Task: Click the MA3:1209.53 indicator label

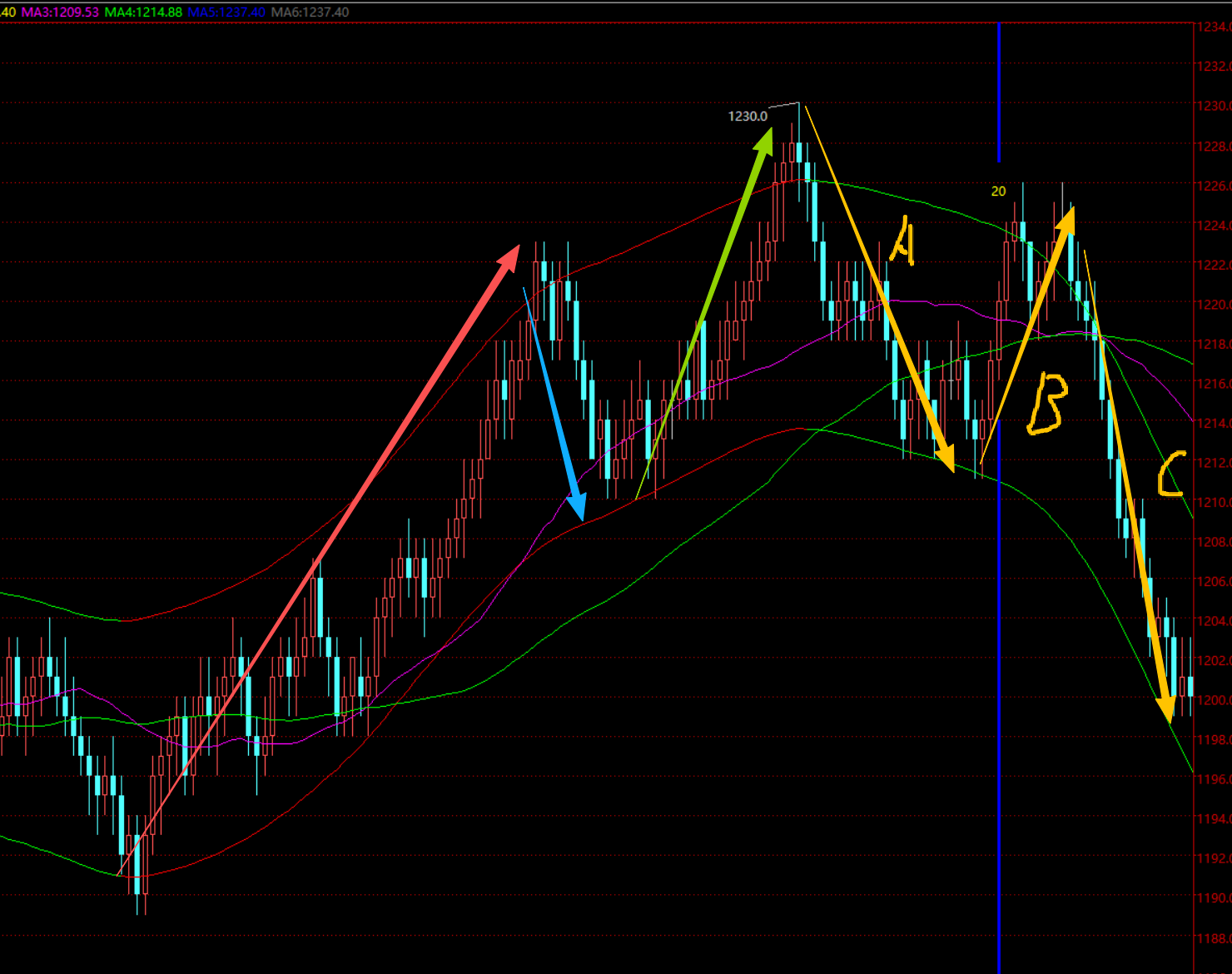Action: (60, 12)
